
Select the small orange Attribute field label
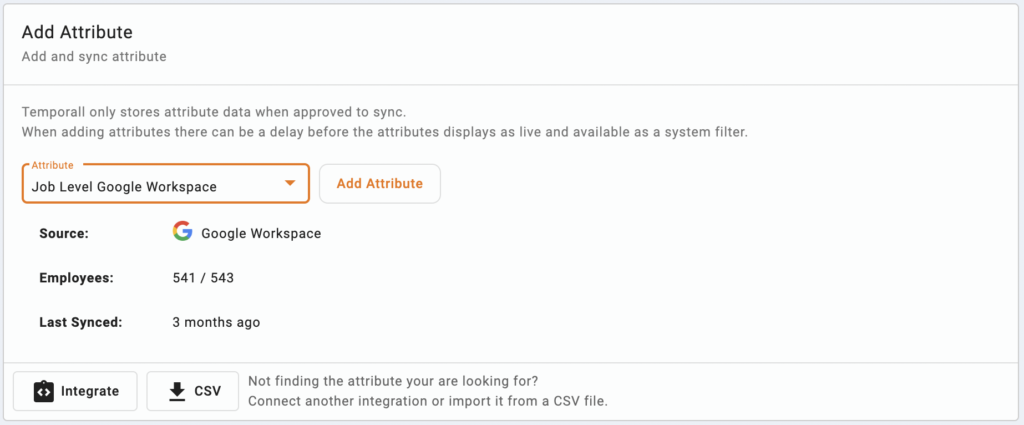(x=52, y=165)
